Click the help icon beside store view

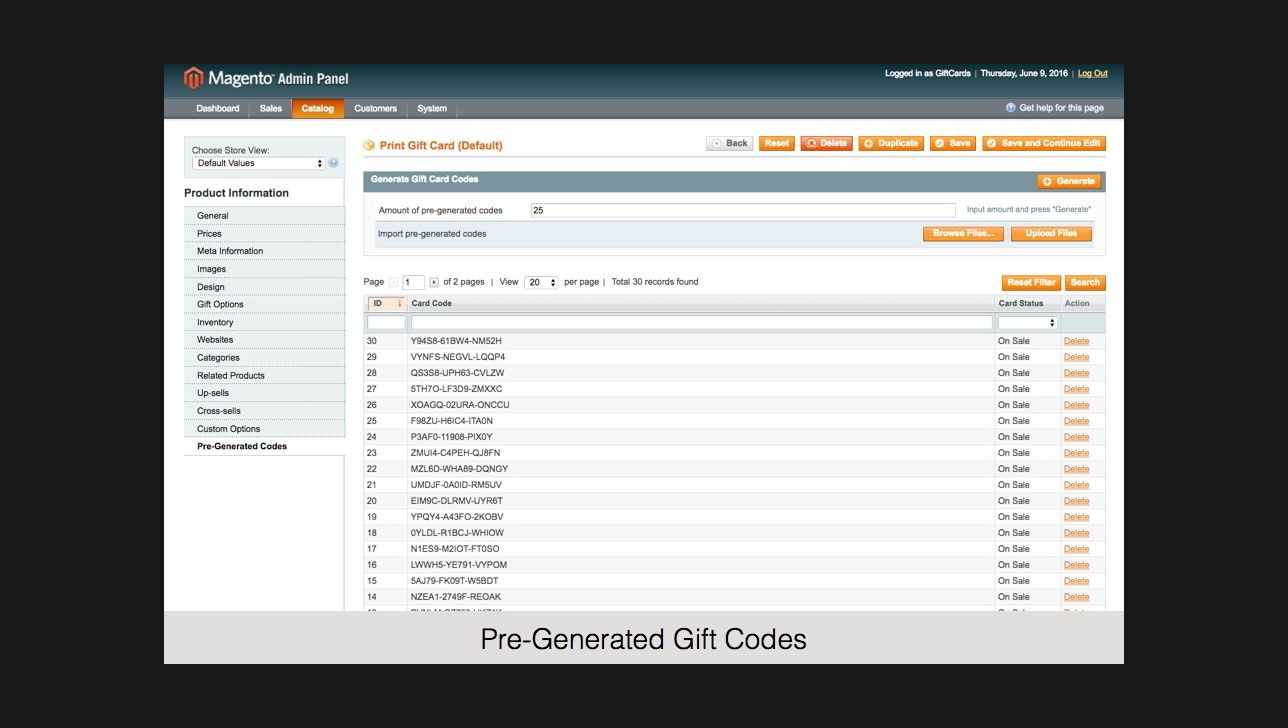pyautogui.click(x=334, y=163)
